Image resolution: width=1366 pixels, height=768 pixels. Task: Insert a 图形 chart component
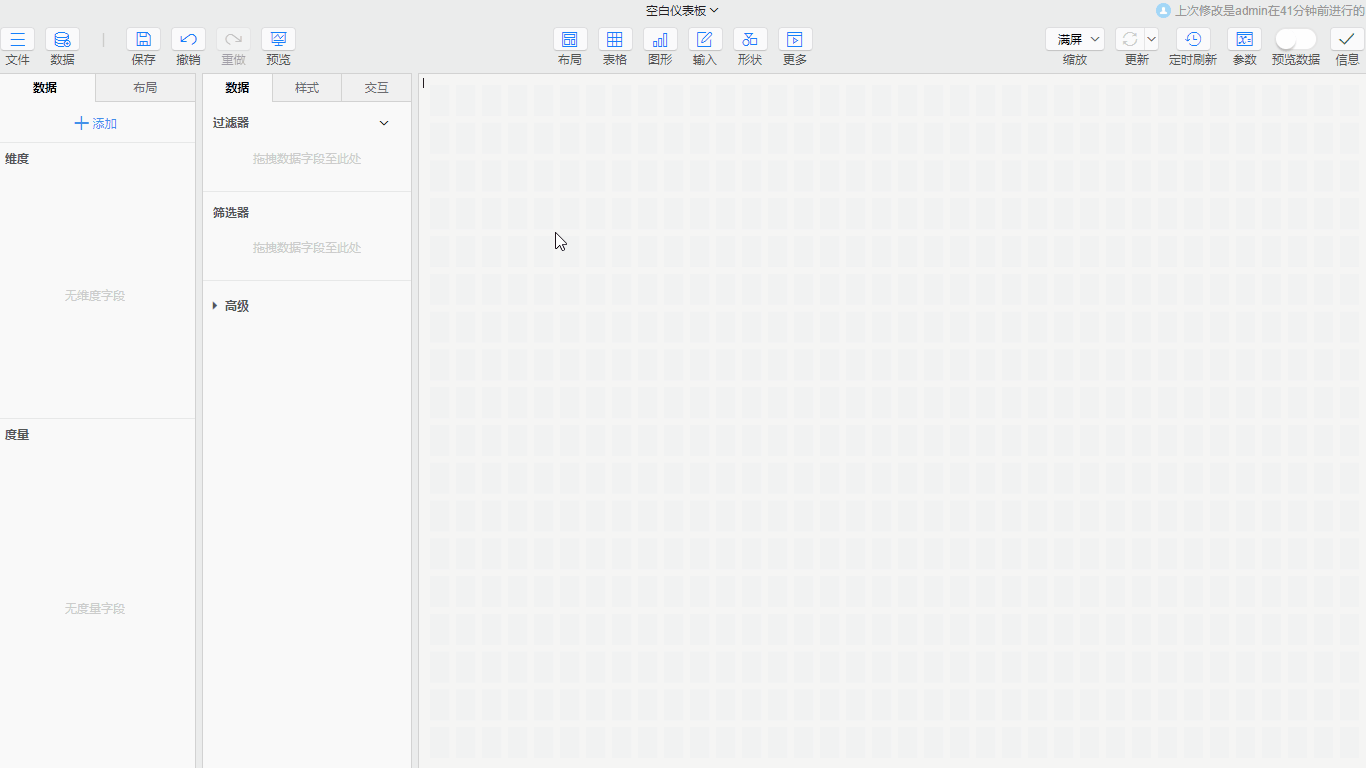tap(660, 40)
